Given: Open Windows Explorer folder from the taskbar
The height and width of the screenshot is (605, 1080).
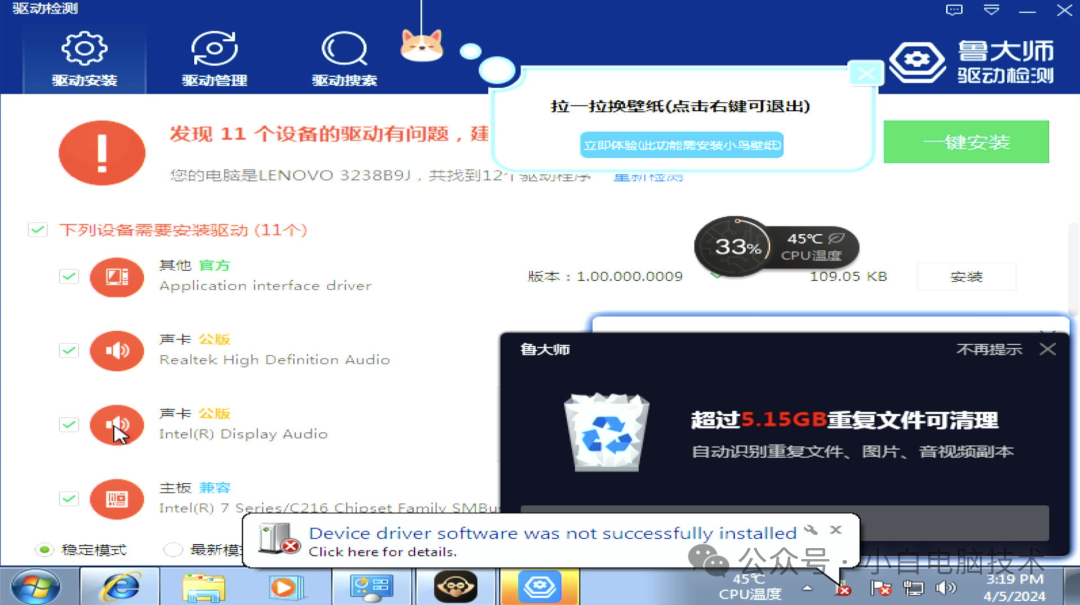Looking at the screenshot, I should click(x=204, y=587).
